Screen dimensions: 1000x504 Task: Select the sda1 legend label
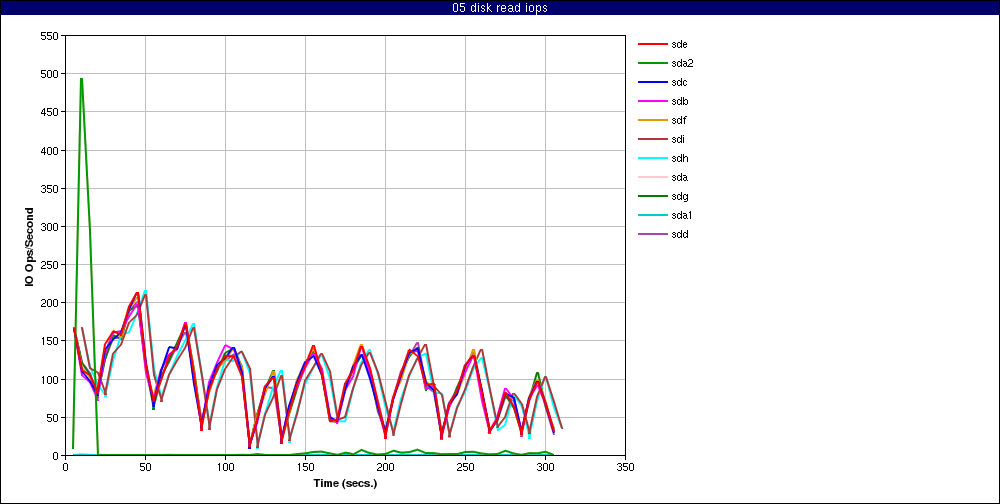682,215
